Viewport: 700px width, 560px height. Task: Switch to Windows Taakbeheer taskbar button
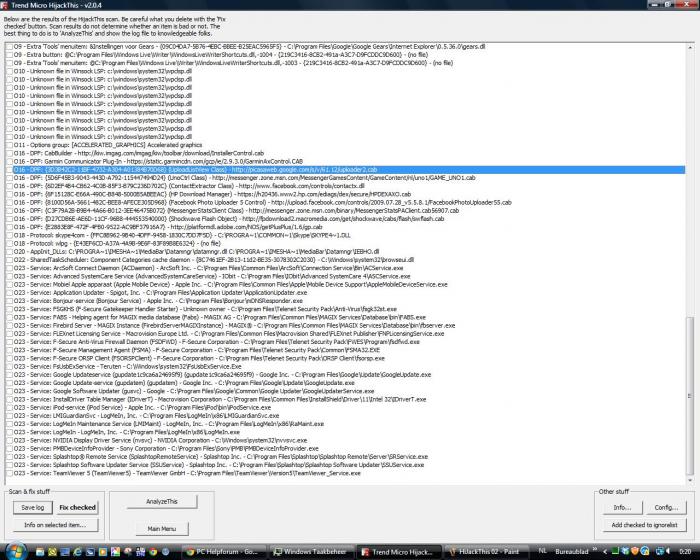(311, 552)
